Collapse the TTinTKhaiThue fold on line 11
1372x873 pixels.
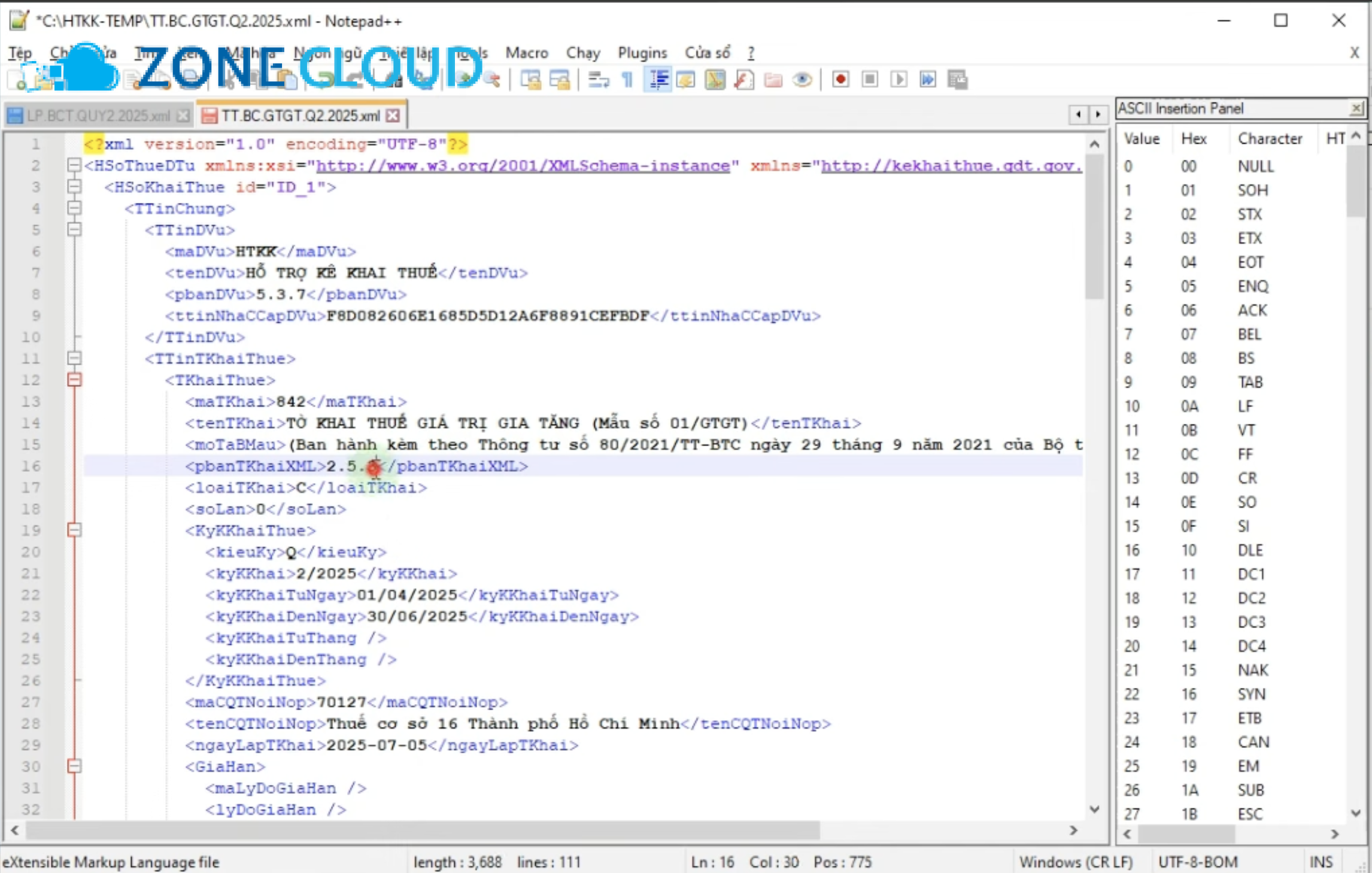(x=74, y=359)
